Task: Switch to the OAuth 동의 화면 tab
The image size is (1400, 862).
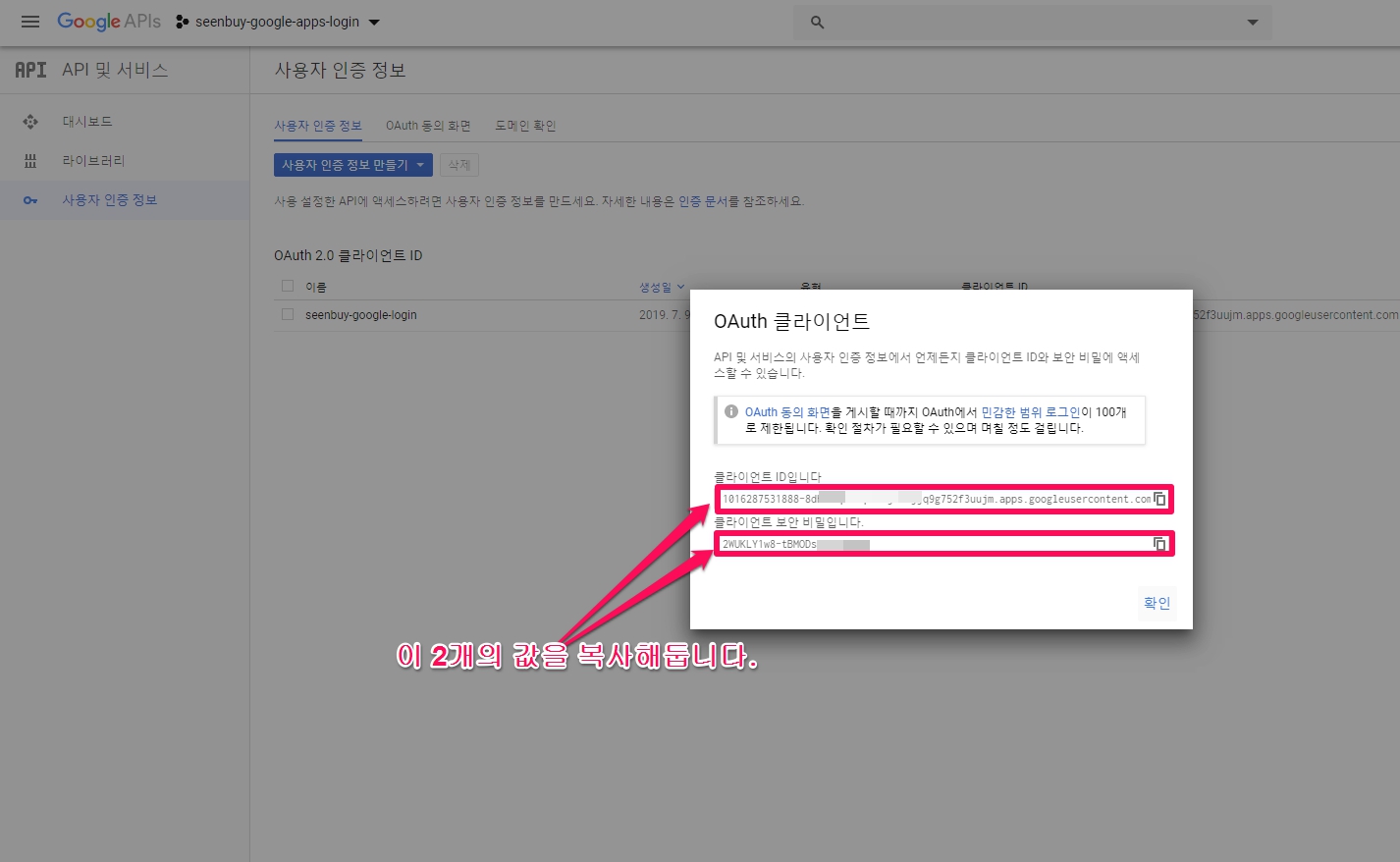Action: click(428, 126)
